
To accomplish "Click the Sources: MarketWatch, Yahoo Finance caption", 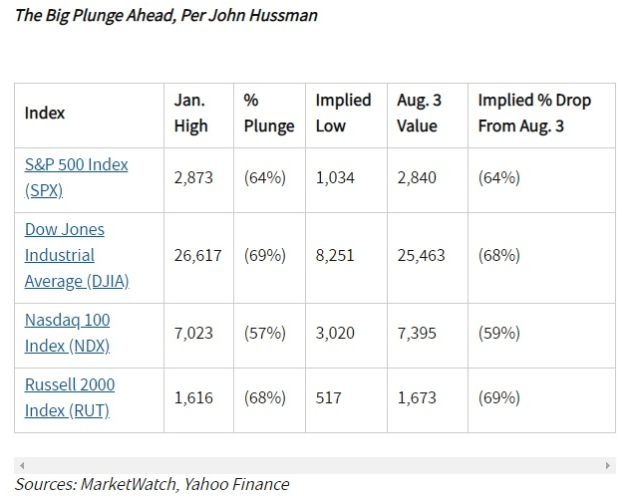I will point(152,484).
